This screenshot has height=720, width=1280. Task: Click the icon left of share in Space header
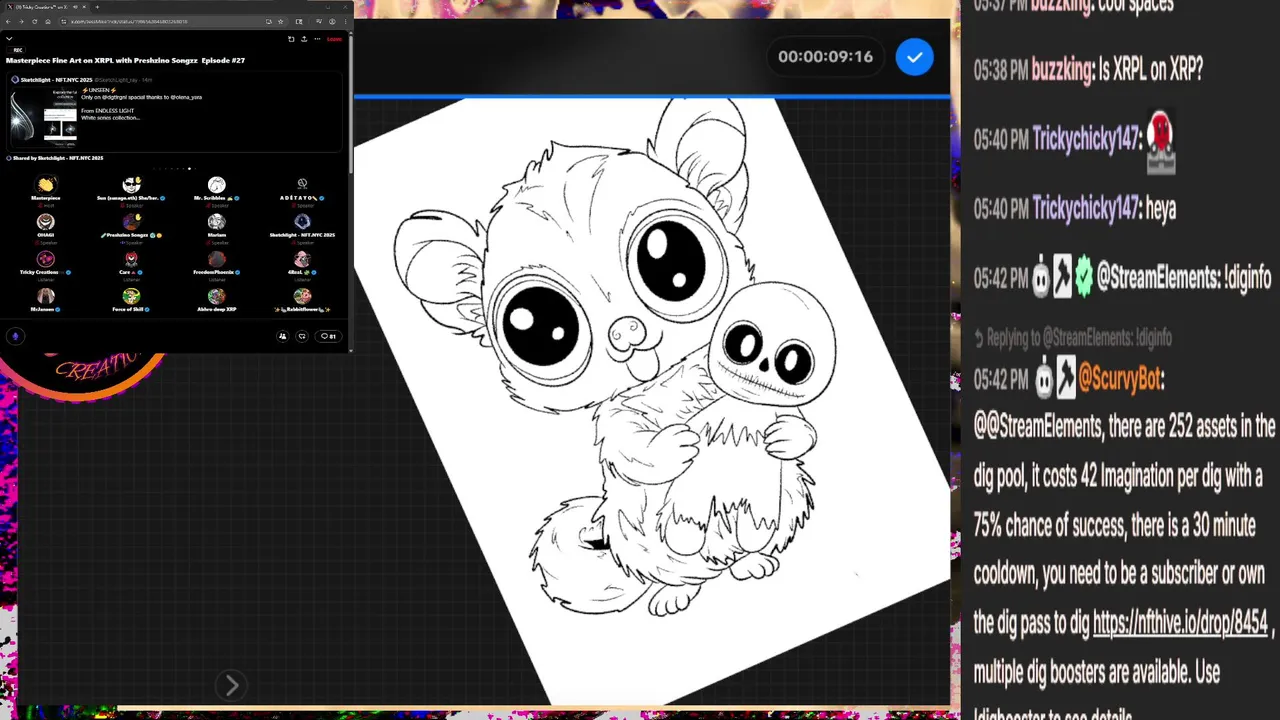(x=291, y=39)
